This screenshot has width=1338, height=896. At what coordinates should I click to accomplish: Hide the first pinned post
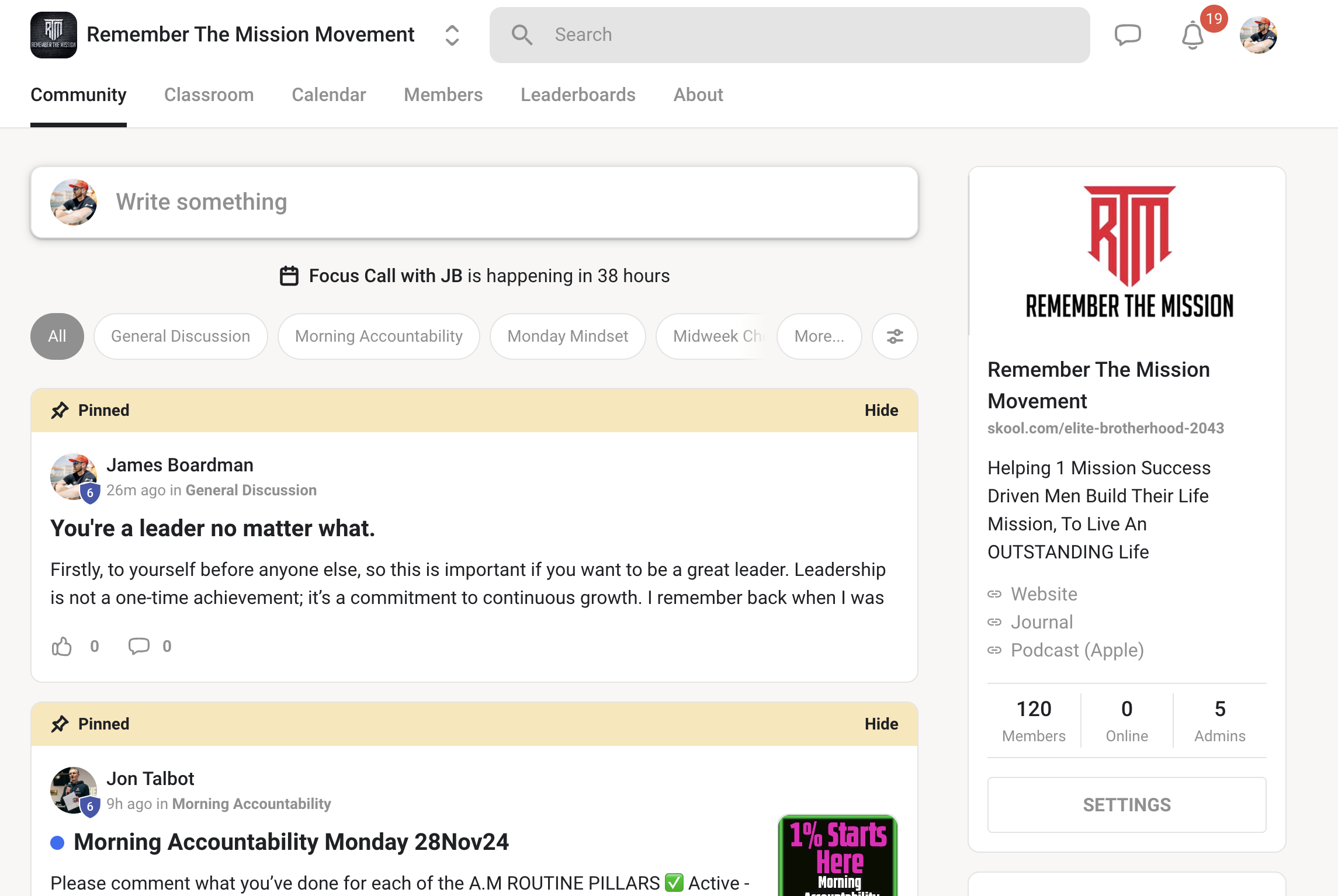click(x=881, y=410)
